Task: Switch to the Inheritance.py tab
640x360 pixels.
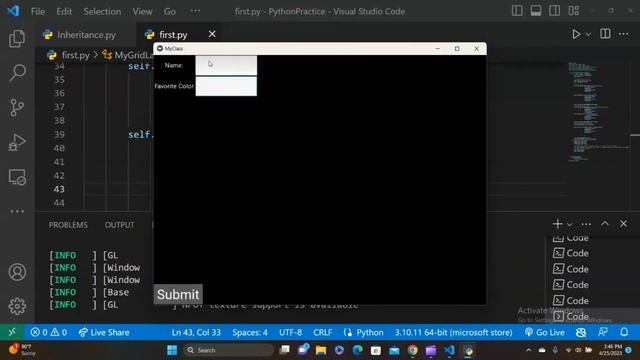Action: click(85, 35)
